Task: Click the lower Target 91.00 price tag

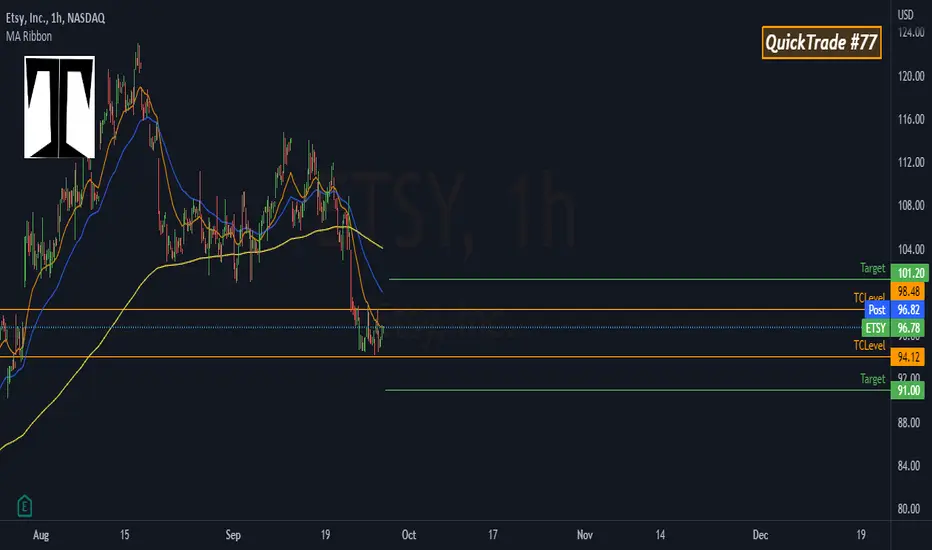Action: (x=908, y=390)
